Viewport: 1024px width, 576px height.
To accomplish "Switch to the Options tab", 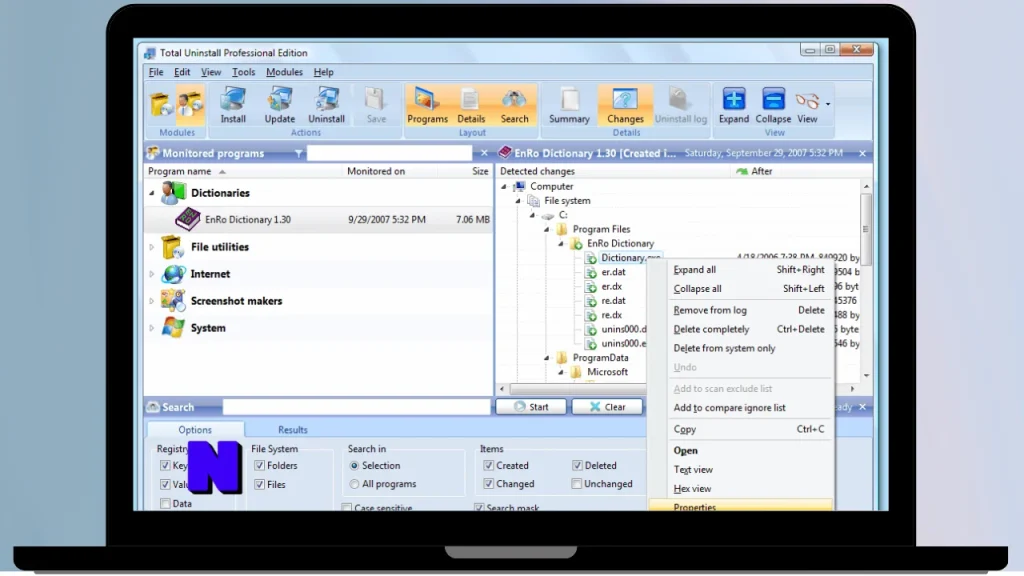I will [195, 430].
